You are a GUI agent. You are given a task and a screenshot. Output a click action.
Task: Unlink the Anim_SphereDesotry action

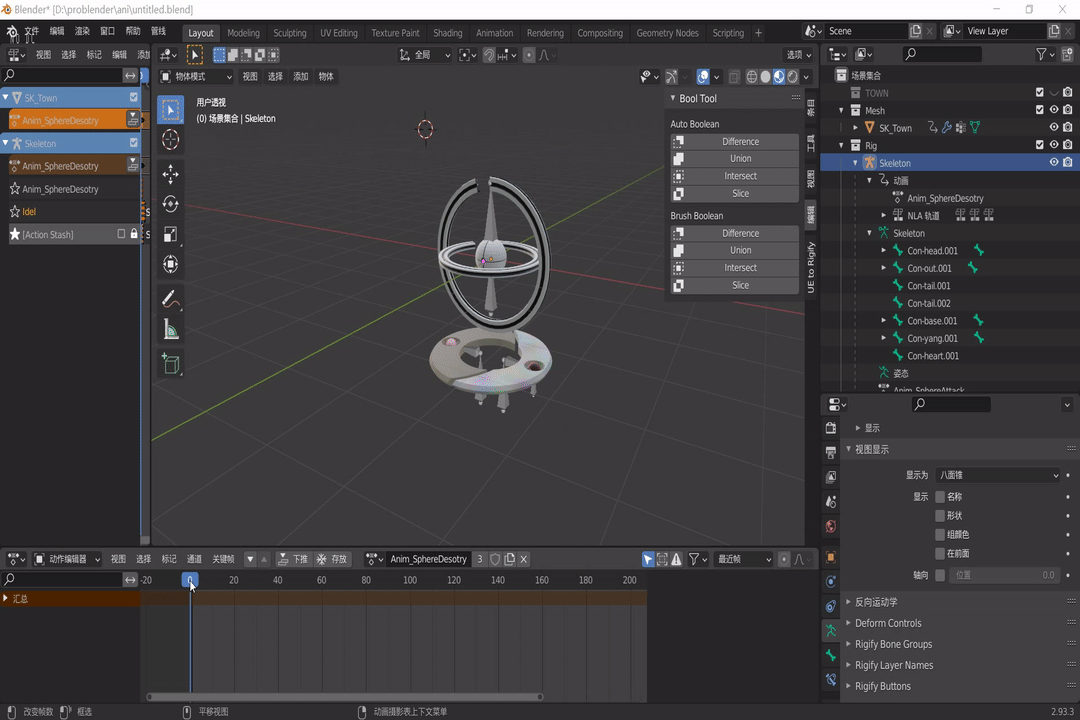click(x=523, y=559)
